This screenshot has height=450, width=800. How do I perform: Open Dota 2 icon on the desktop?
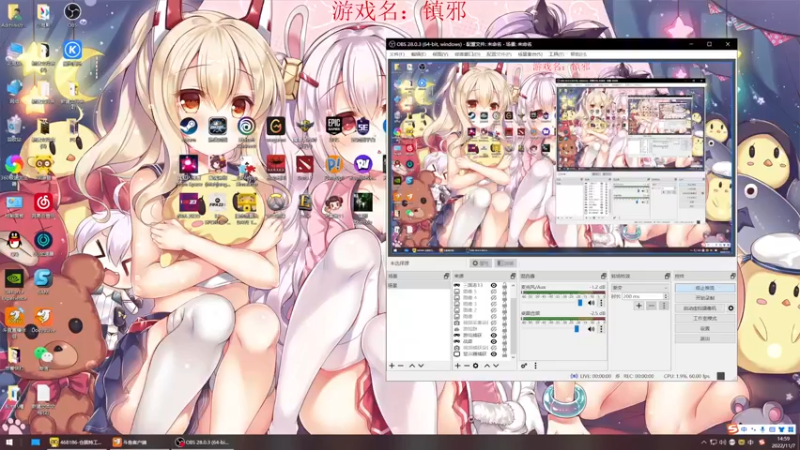pos(305,167)
